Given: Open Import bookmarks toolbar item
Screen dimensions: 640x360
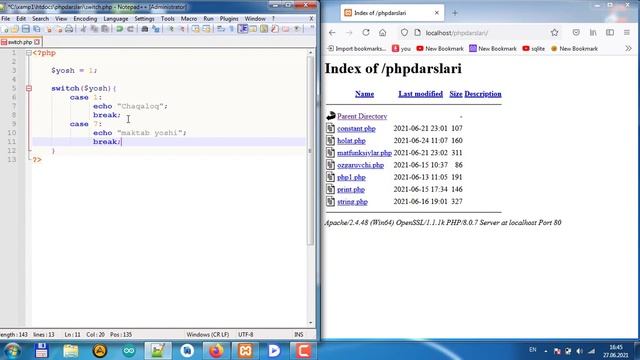Looking at the screenshot, I should click(x=357, y=49).
